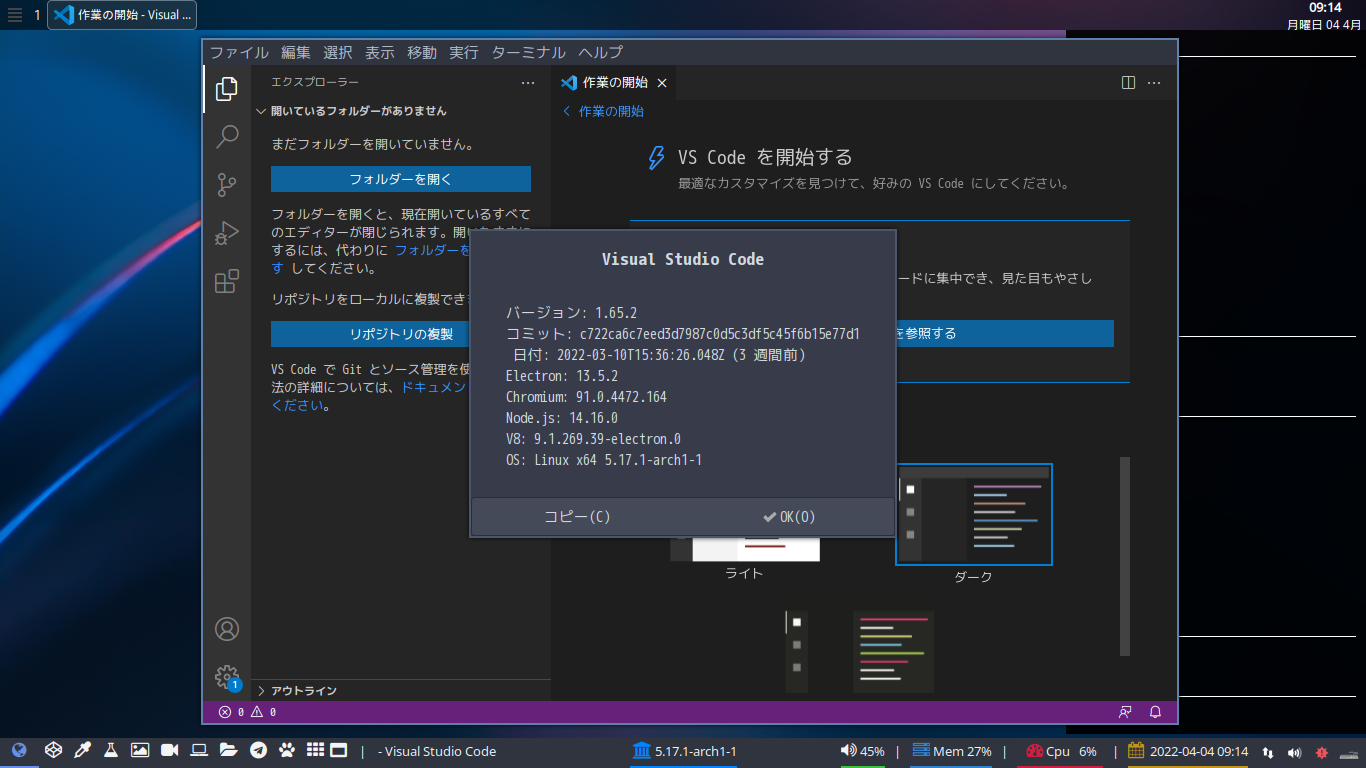Open Explorer panel more actions ellipsis
This screenshot has height=768, width=1366.
click(x=528, y=83)
